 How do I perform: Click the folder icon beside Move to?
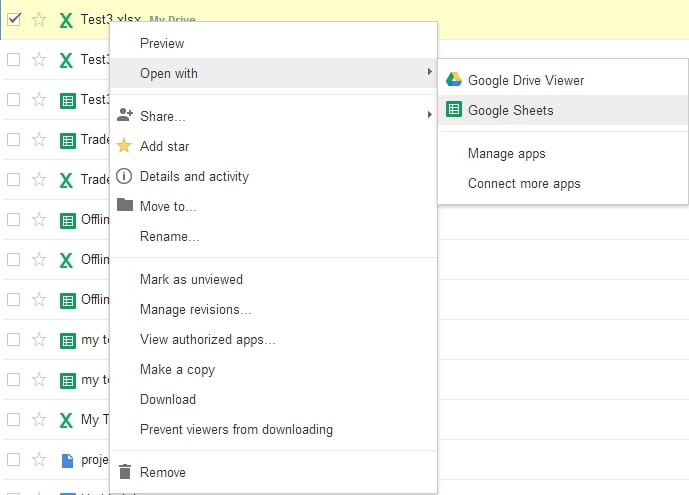125,205
